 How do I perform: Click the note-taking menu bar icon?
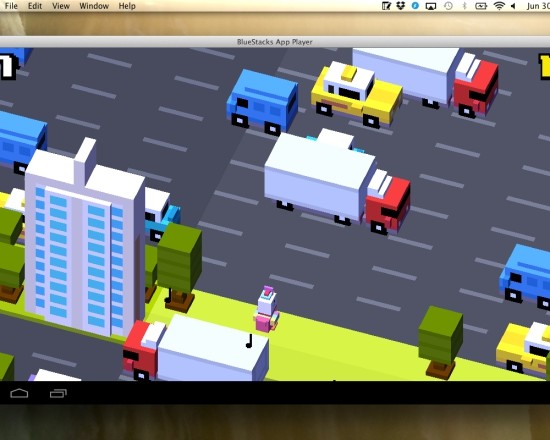[386, 6]
